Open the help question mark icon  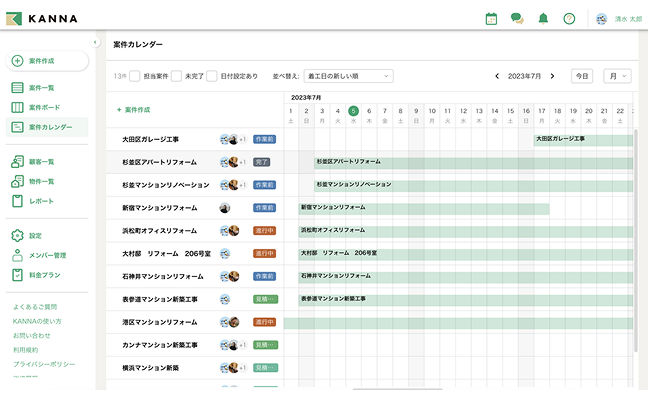click(x=569, y=19)
